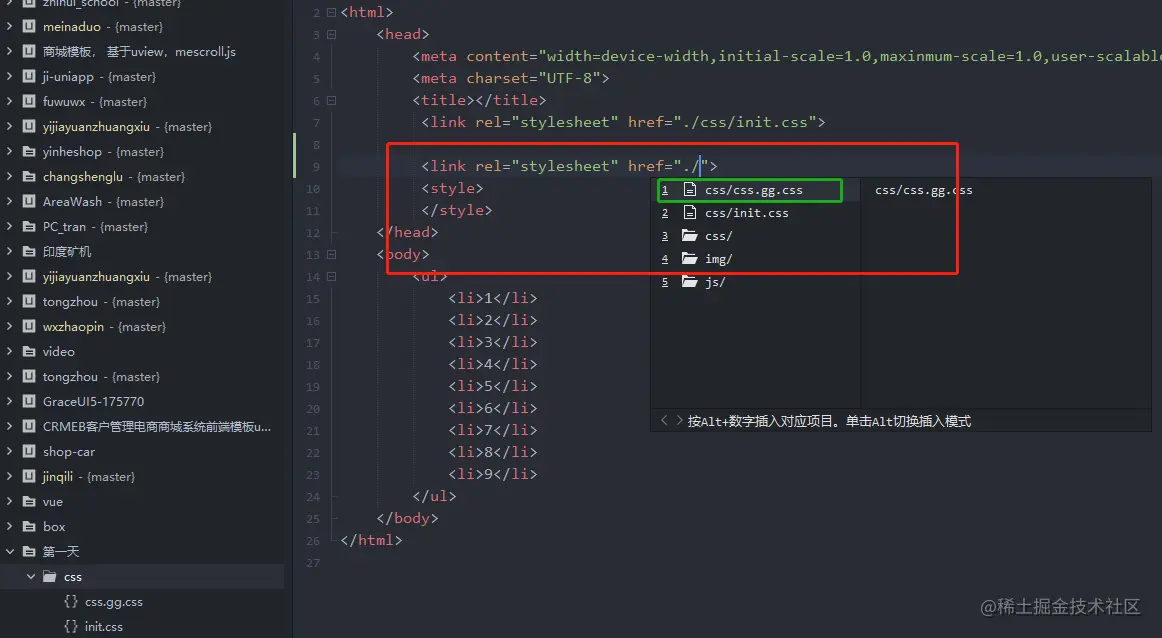Click the video folder icon
1162x638 pixels.
click(x=29, y=351)
